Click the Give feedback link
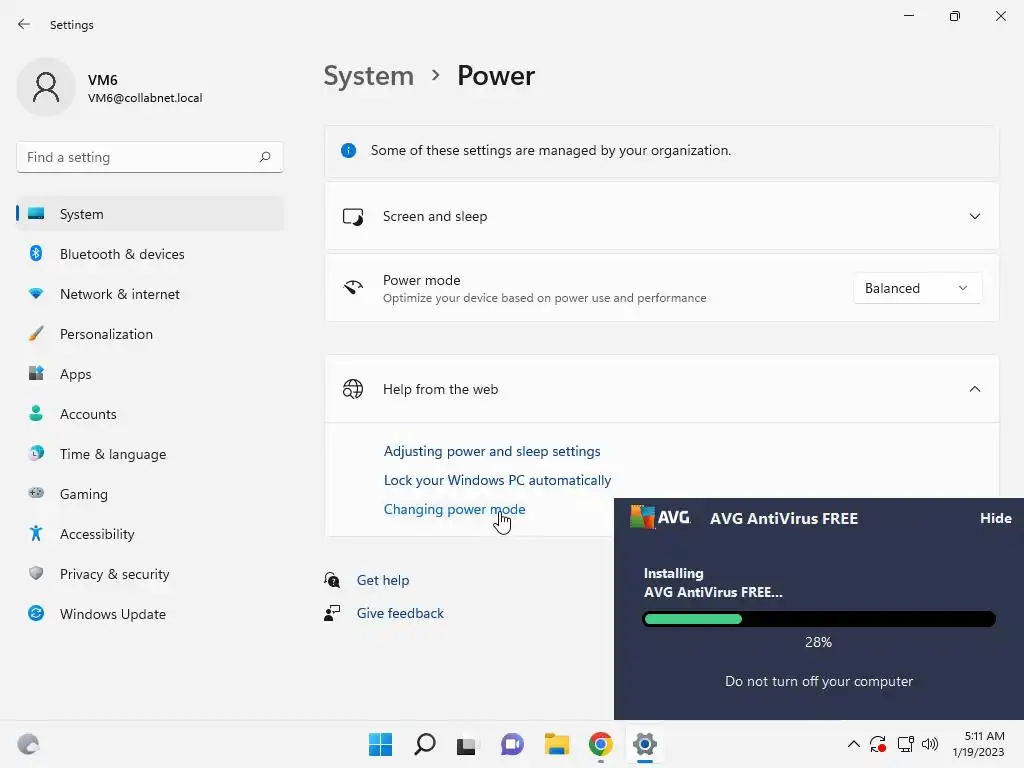Screen dimensions: 1024x768 pyautogui.click(x=400, y=613)
